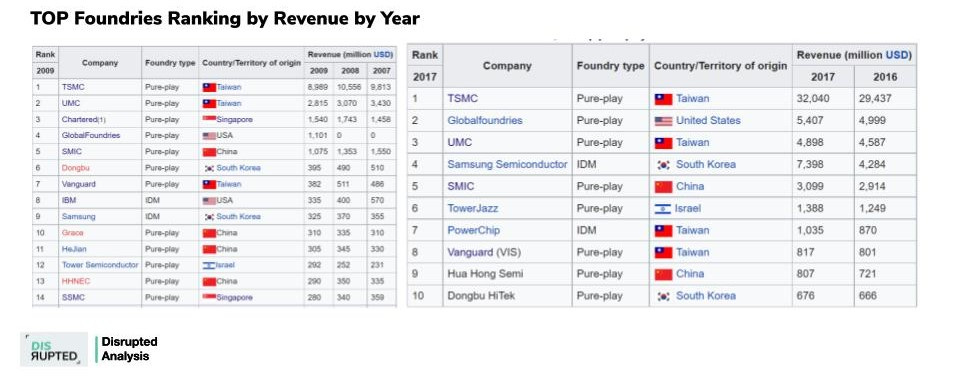Click the United States flag beside Globalfoundries
960x378 pixels.
tap(663, 121)
